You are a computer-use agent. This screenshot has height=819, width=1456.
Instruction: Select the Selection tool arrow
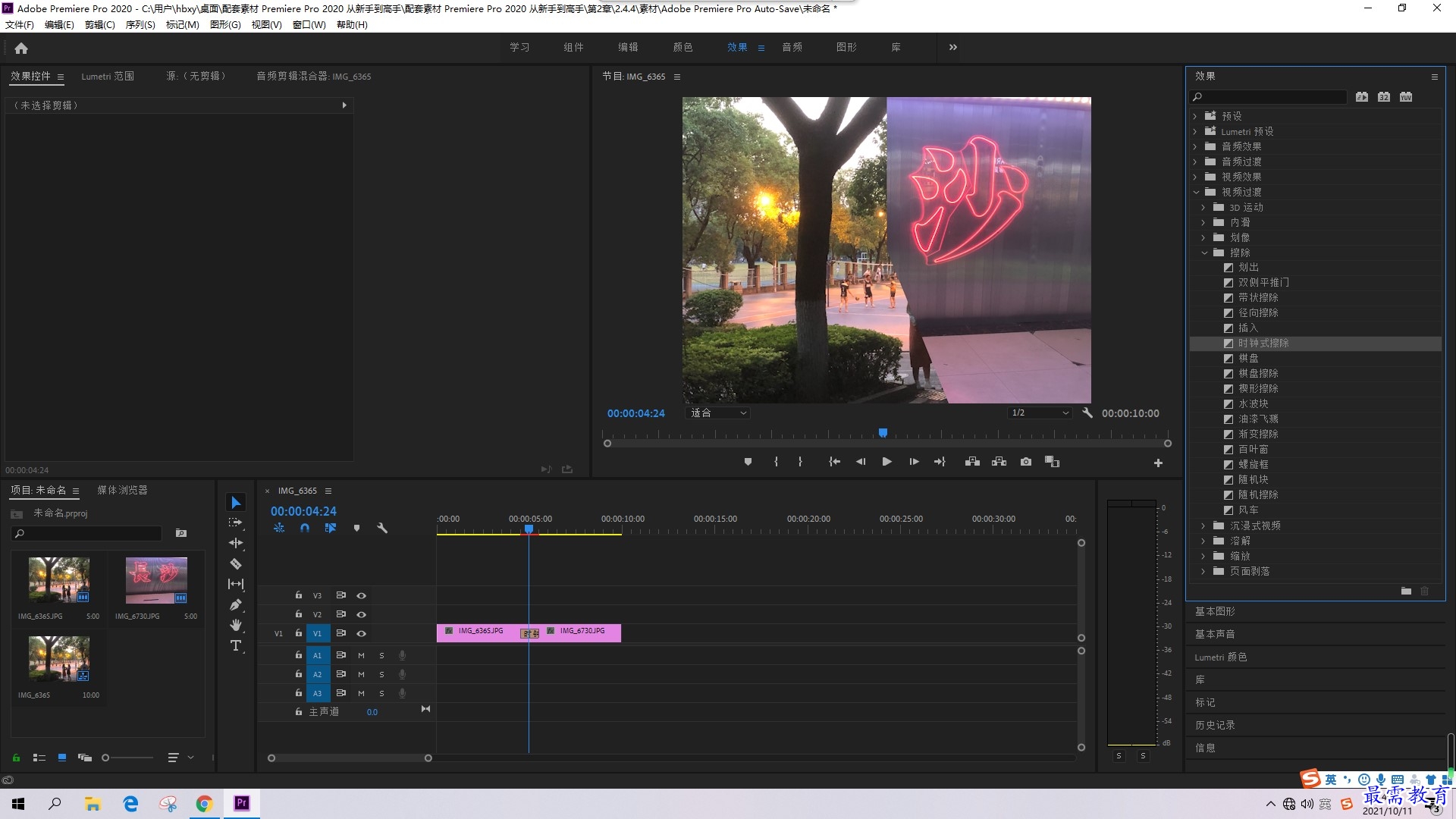pos(236,503)
